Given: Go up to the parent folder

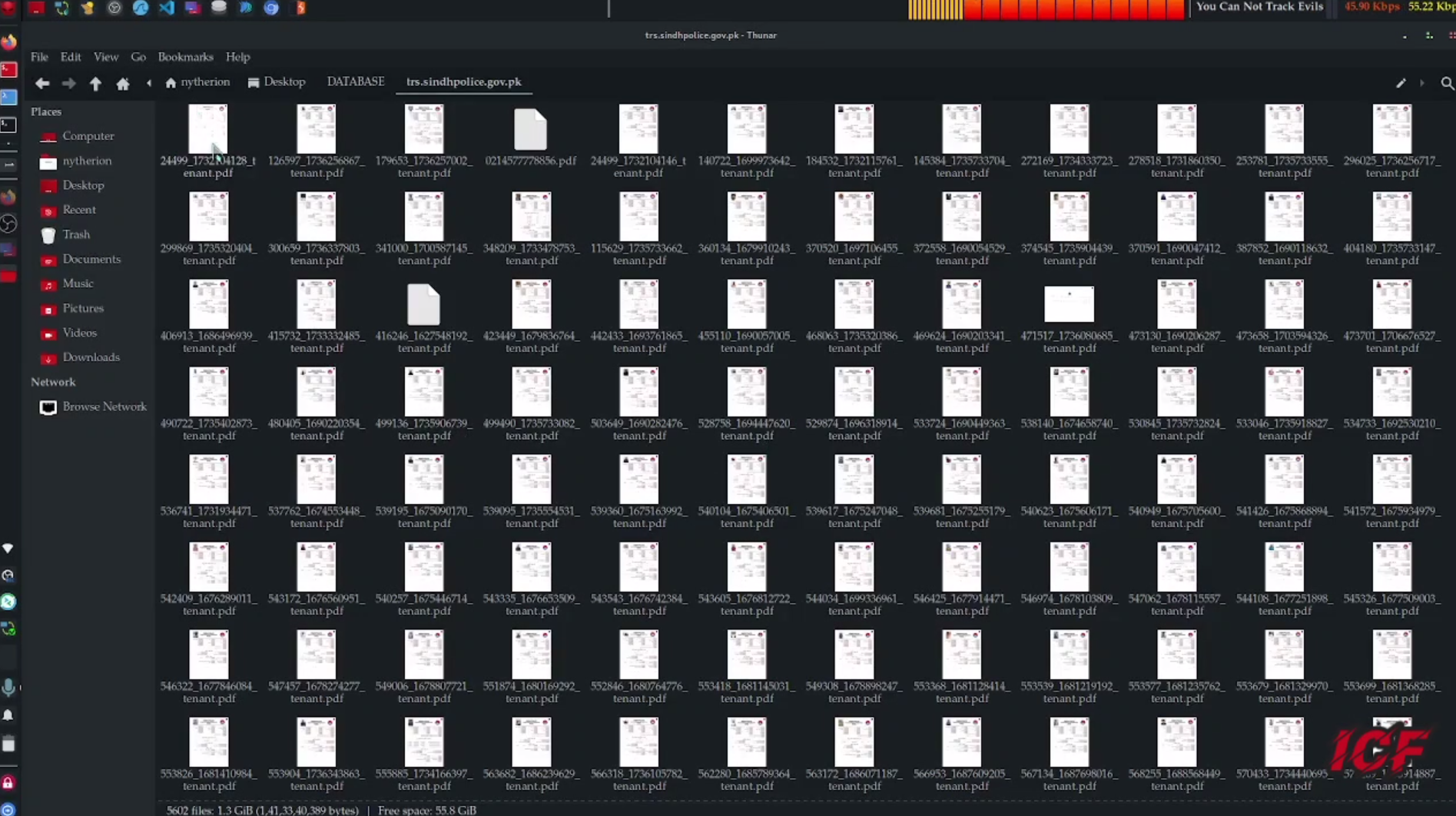Looking at the screenshot, I should (95, 83).
